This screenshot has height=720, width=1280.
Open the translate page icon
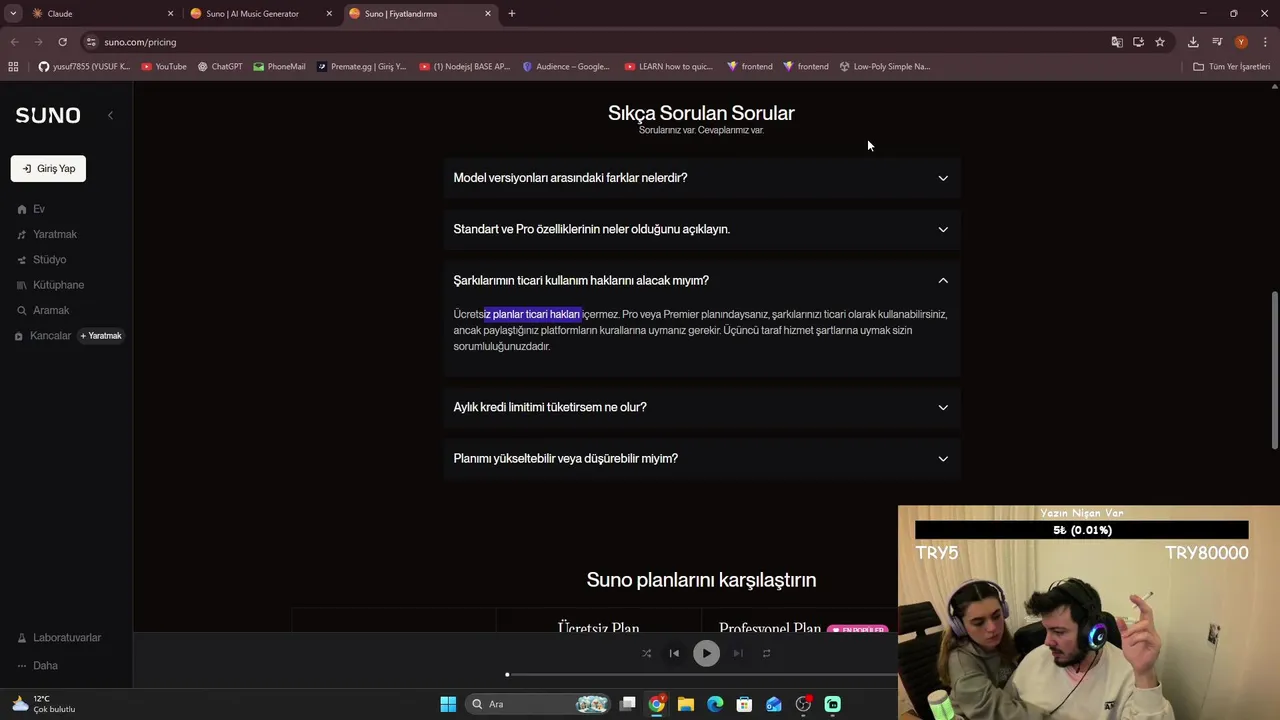tap(1117, 42)
